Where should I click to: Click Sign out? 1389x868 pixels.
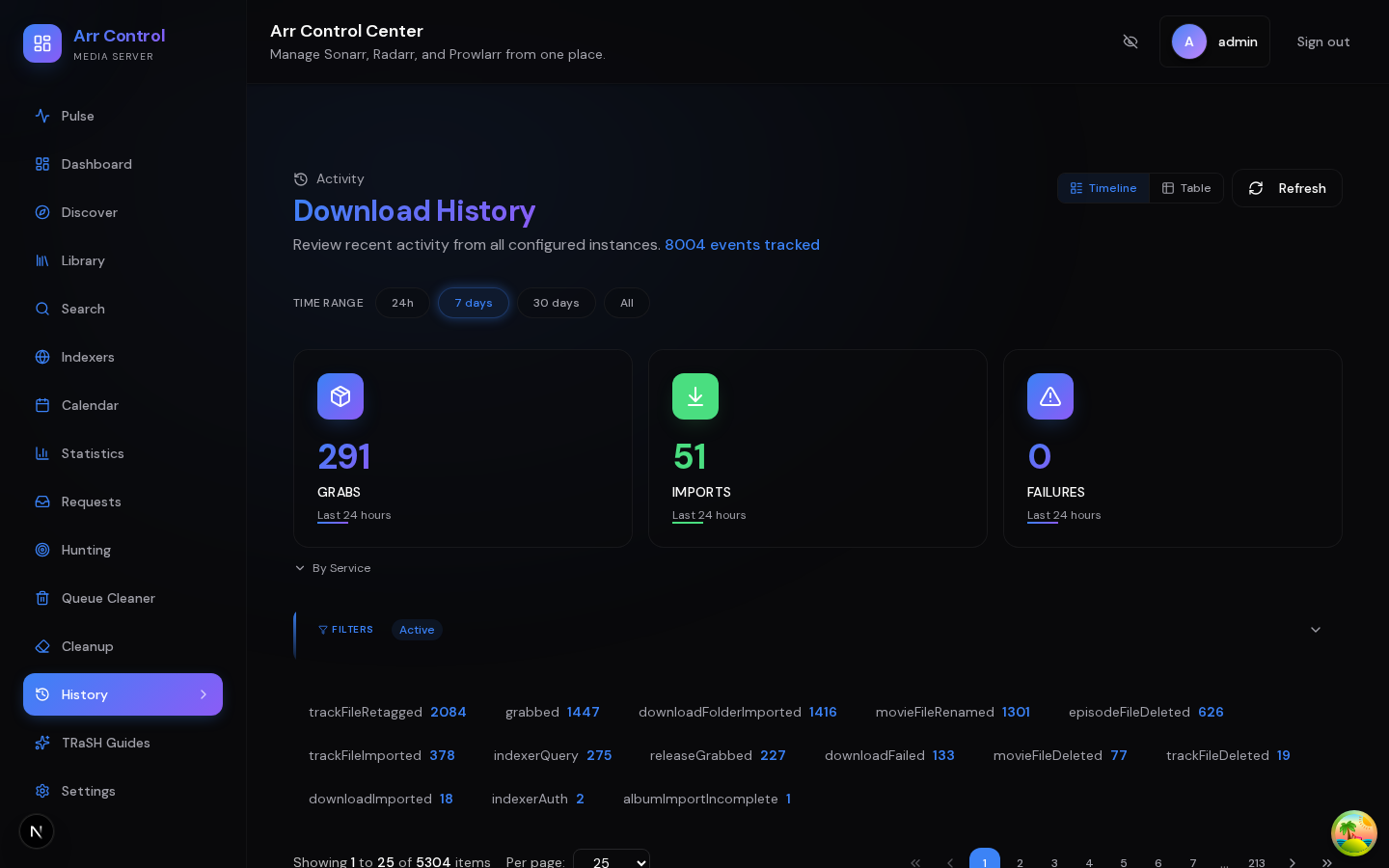pyautogui.click(x=1323, y=41)
